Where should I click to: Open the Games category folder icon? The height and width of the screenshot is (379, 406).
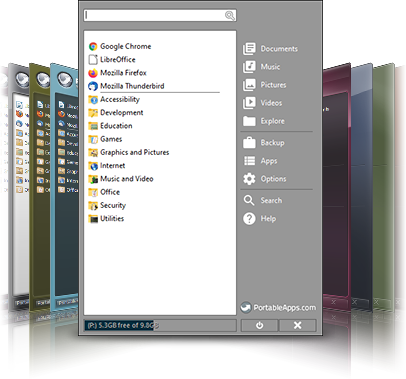pos(93,139)
